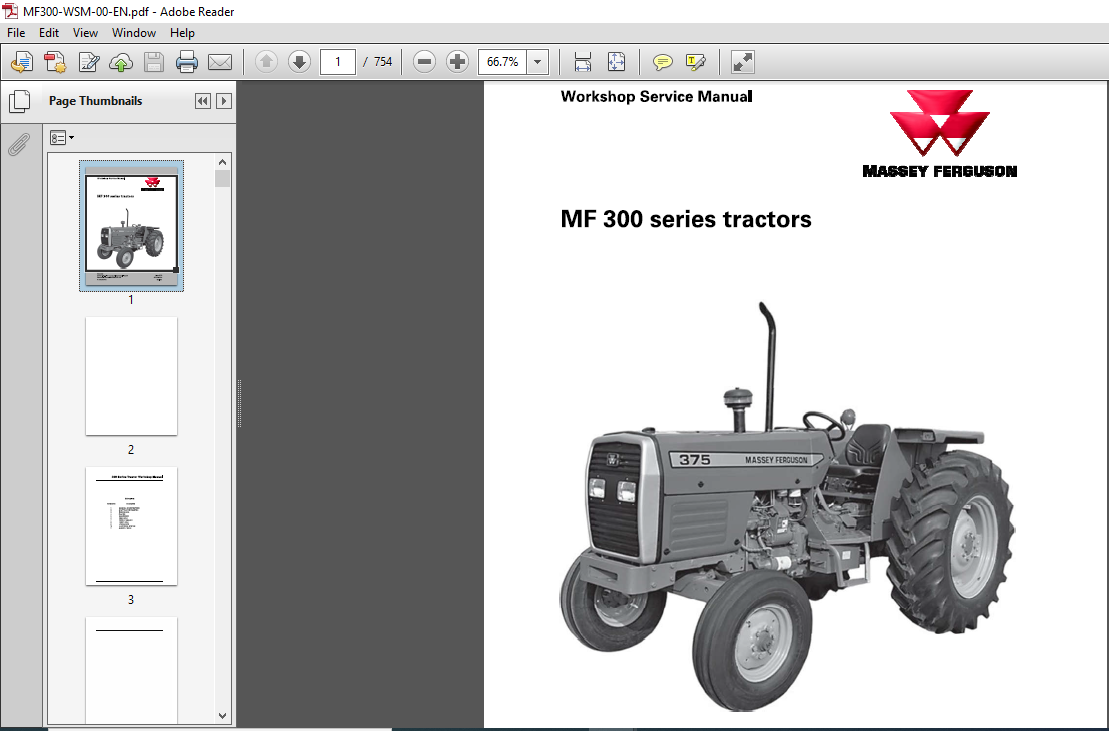This screenshot has height=731, width=1109.
Task: Click the 'Page Thumbnails' panel title
Action: point(95,101)
